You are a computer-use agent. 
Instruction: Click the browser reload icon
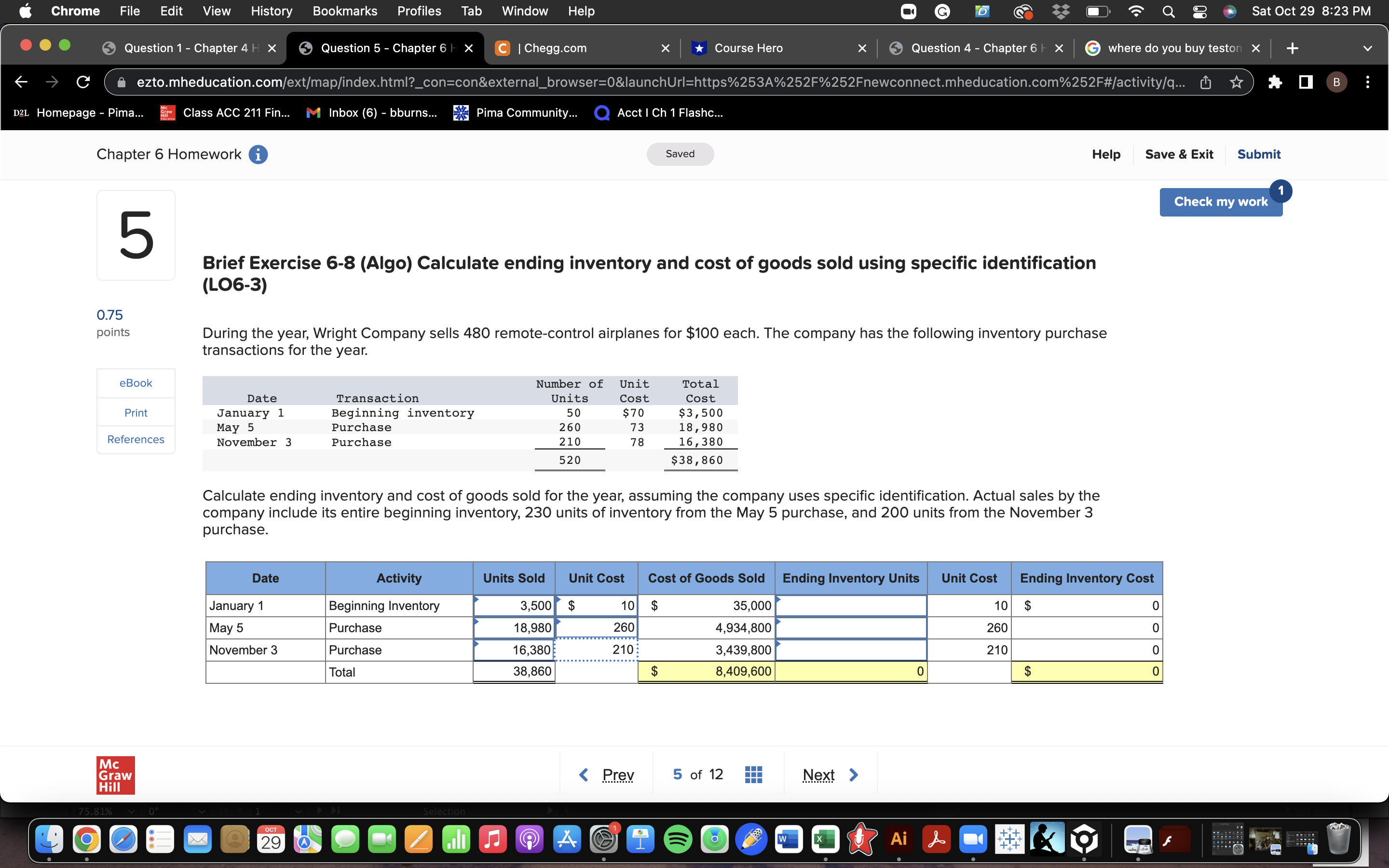pos(82,81)
